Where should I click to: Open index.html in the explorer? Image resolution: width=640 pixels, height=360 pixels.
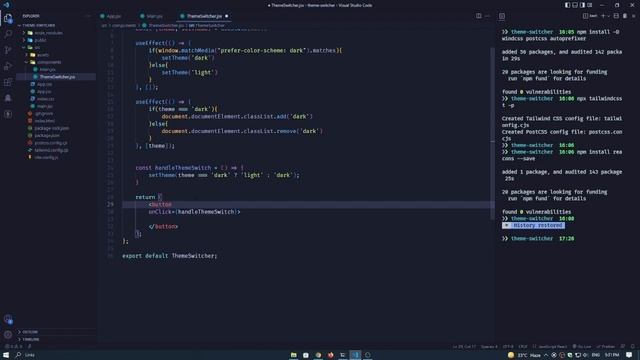pos(44,121)
